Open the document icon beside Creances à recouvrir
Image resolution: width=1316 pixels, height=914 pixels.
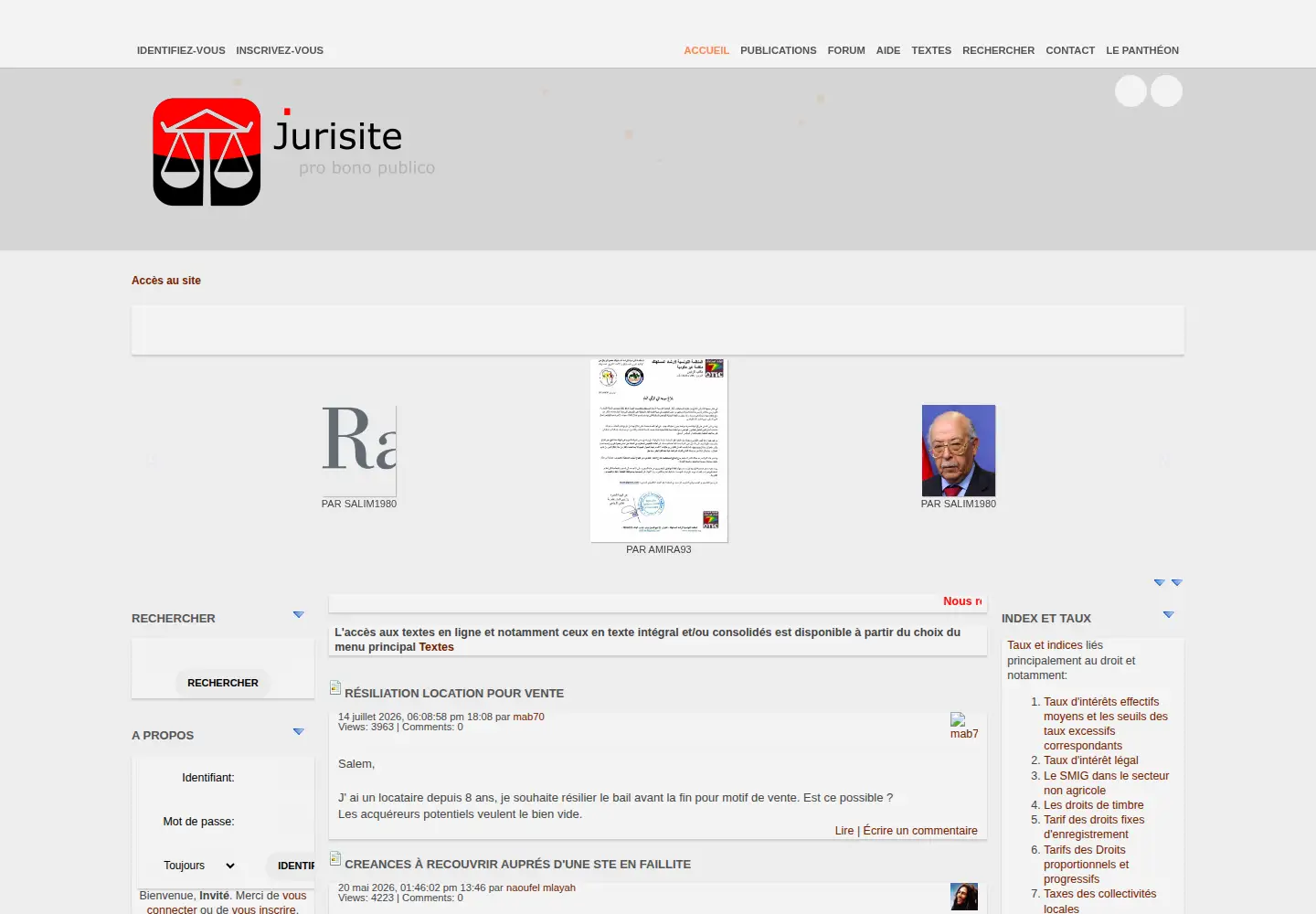coord(335,859)
